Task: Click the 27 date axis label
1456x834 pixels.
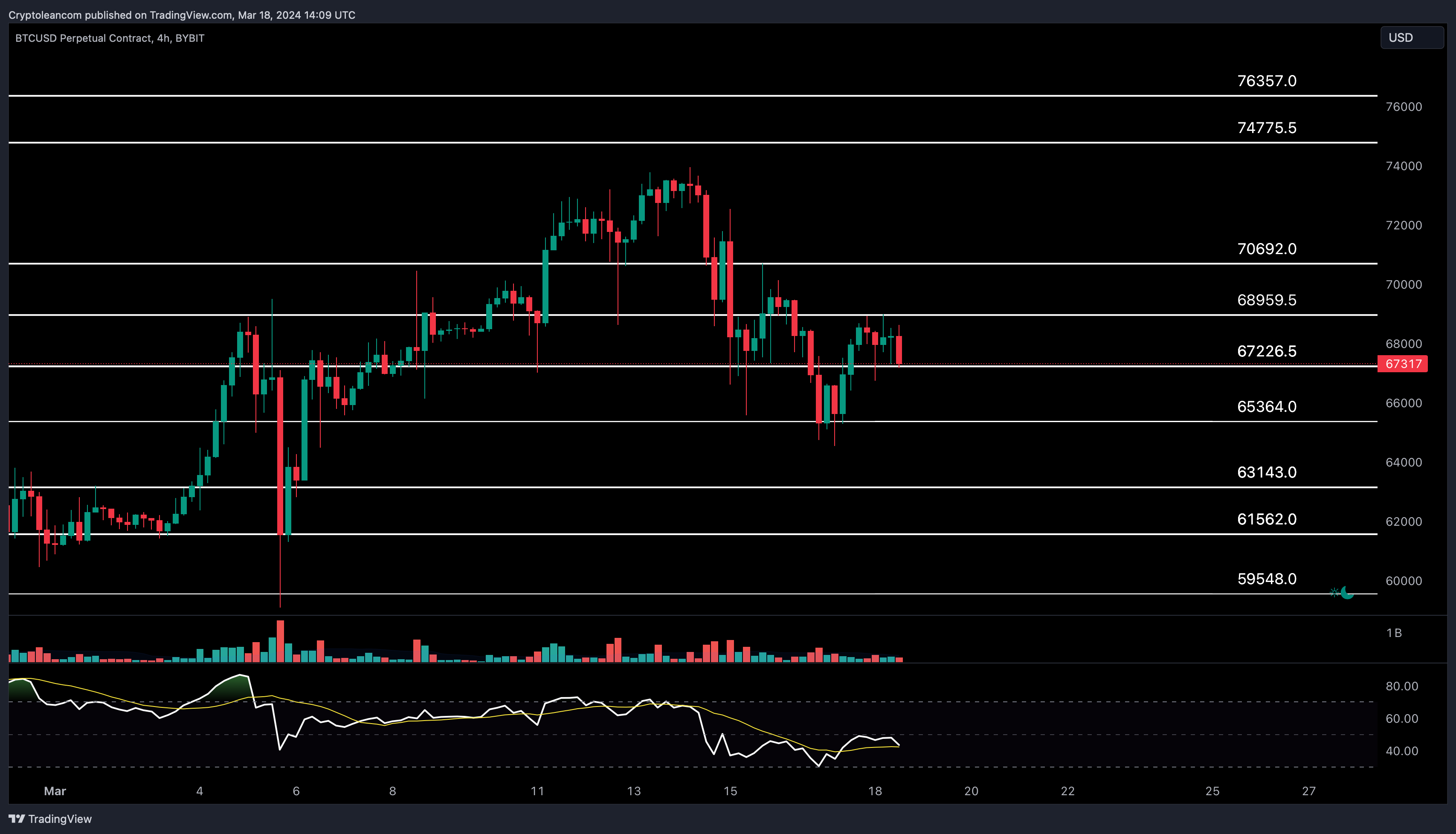Action: click(x=1309, y=791)
